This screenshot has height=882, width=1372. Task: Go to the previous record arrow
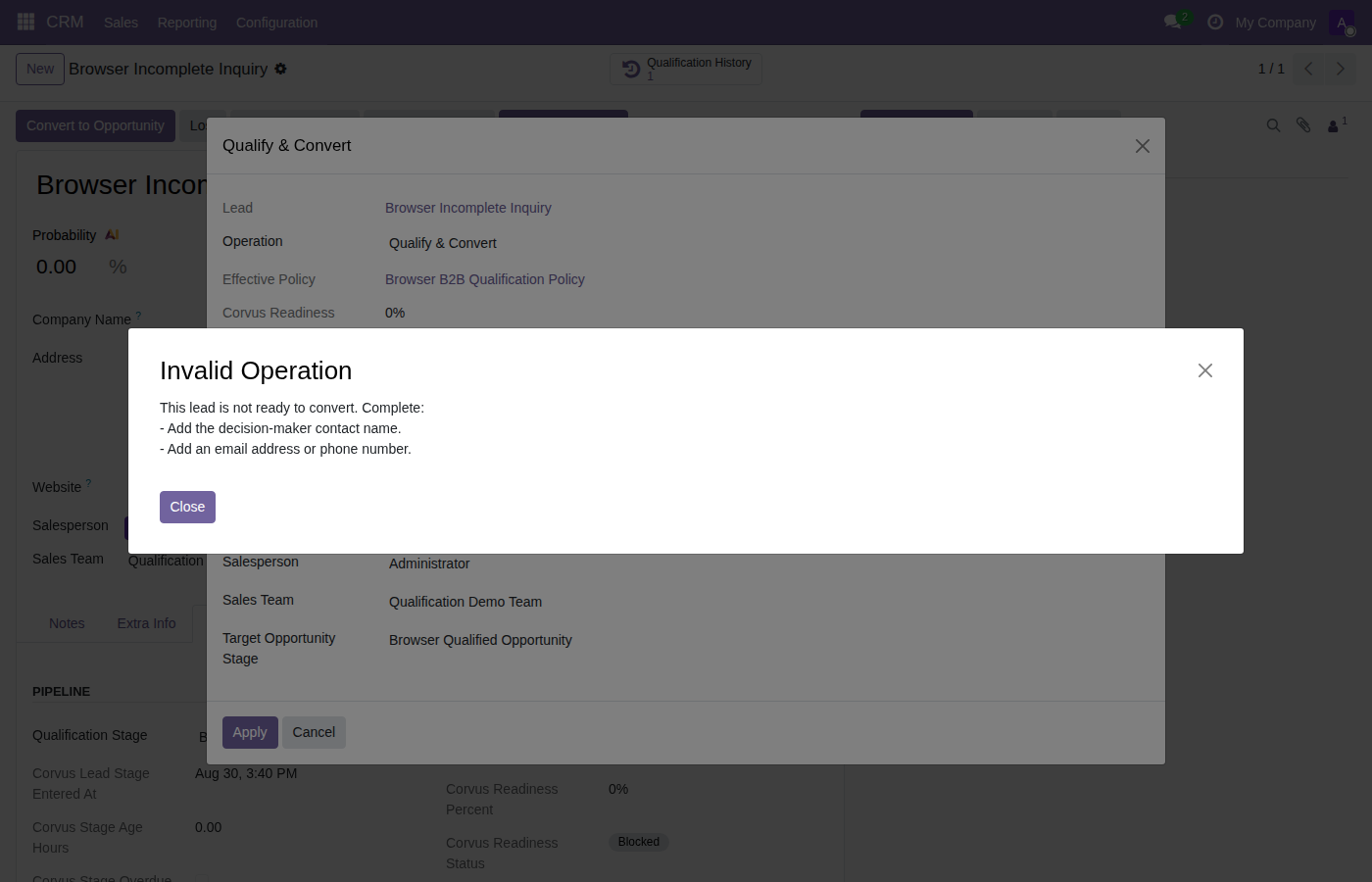(1308, 69)
